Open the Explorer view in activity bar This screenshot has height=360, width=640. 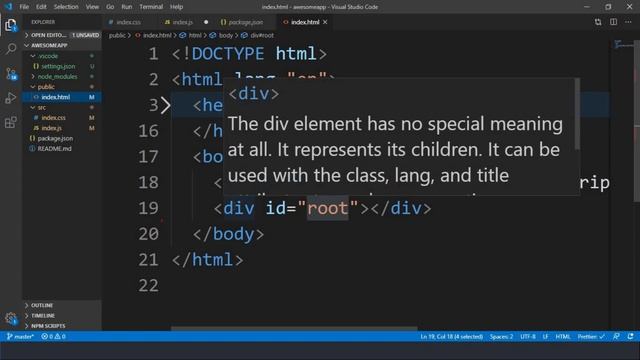point(11,25)
